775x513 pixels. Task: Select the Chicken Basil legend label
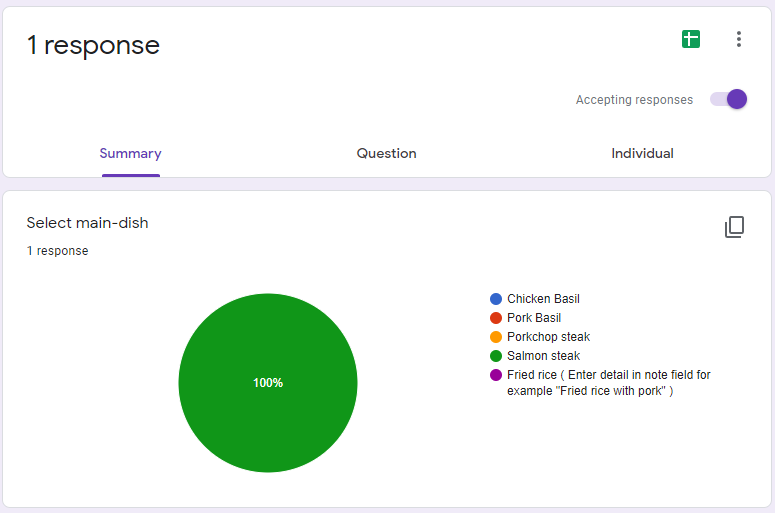[543, 299]
